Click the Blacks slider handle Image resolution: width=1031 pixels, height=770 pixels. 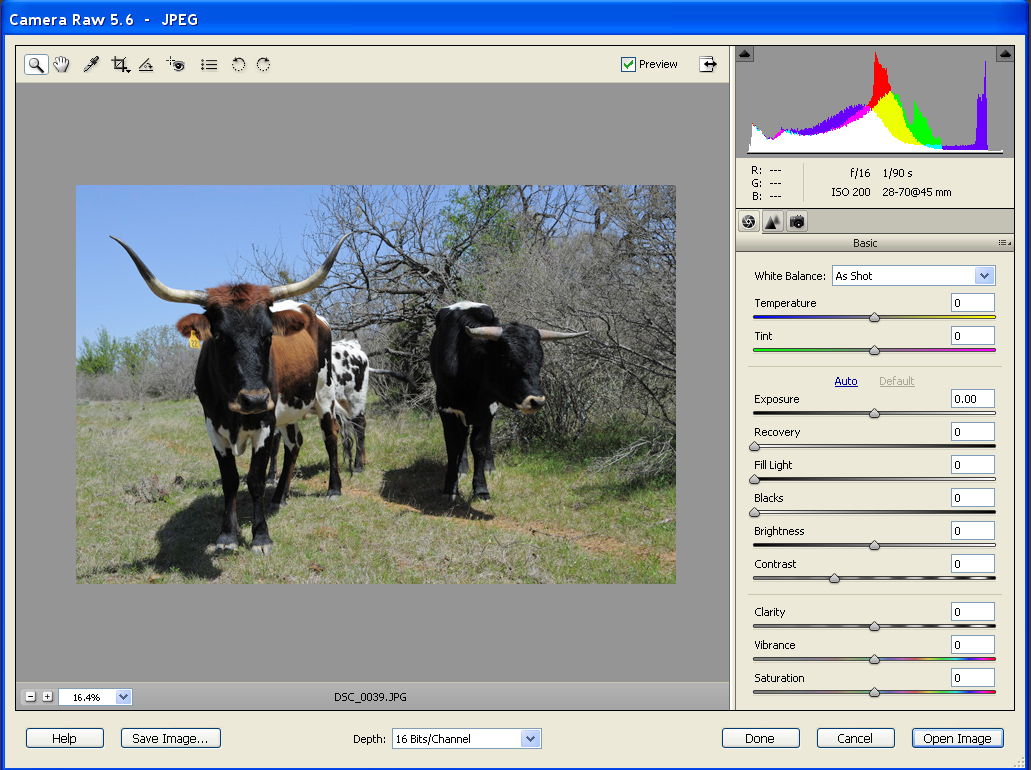755,512
